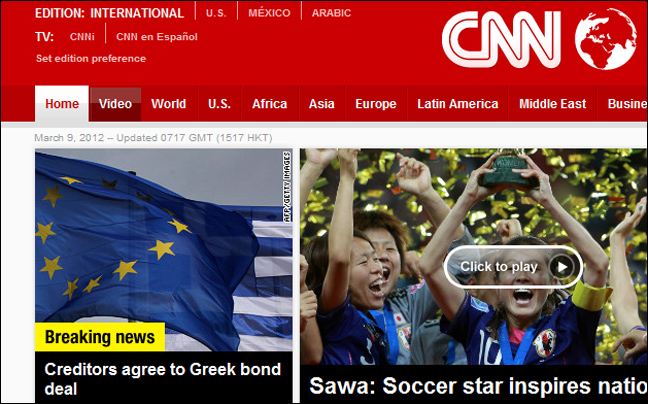Click the CNN logo

501,39
